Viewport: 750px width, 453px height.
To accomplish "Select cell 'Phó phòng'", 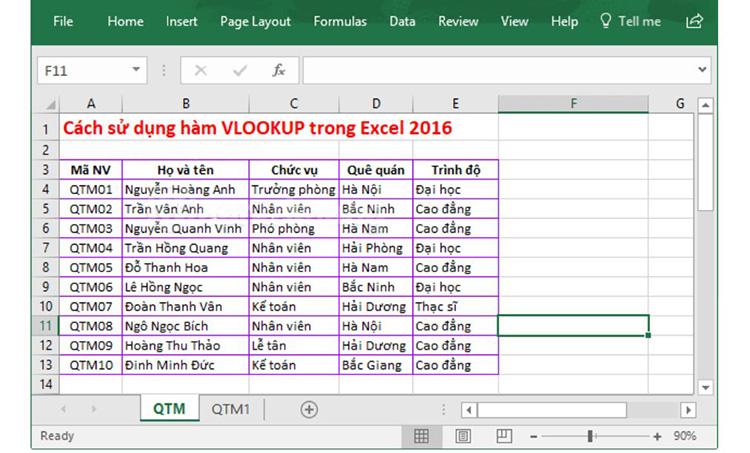I will pyautogui.click(x=294, y=229).
